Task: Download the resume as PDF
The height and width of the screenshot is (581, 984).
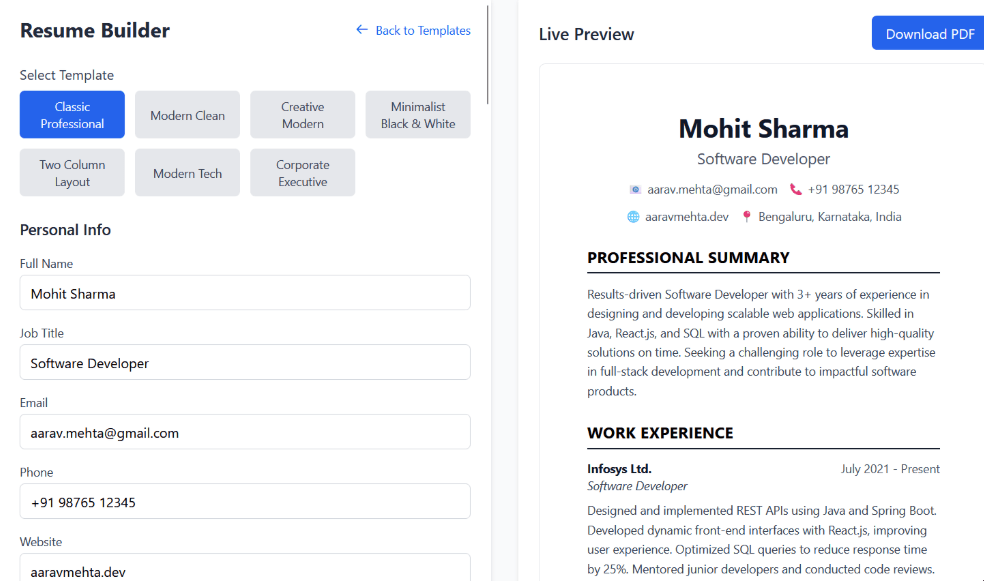Action: click(x=929, y=33)
